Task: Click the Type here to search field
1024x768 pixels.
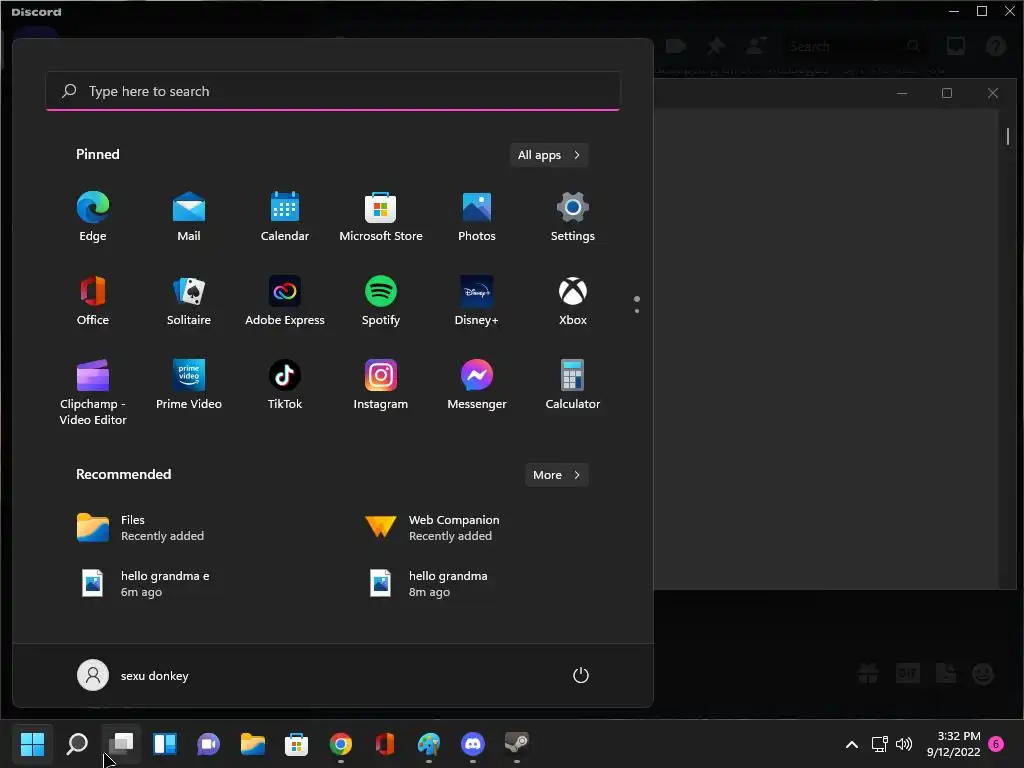Action: click(333, 91)
